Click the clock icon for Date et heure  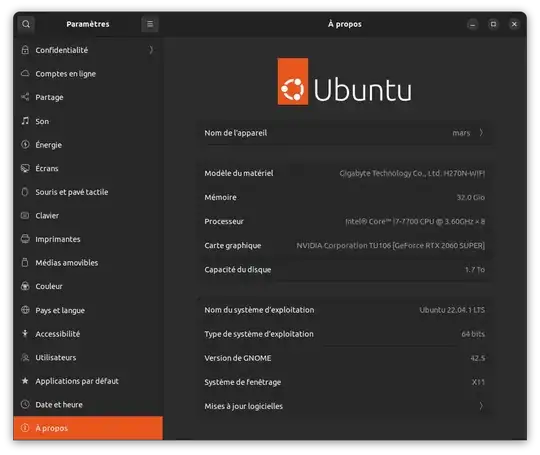point(25,404)
